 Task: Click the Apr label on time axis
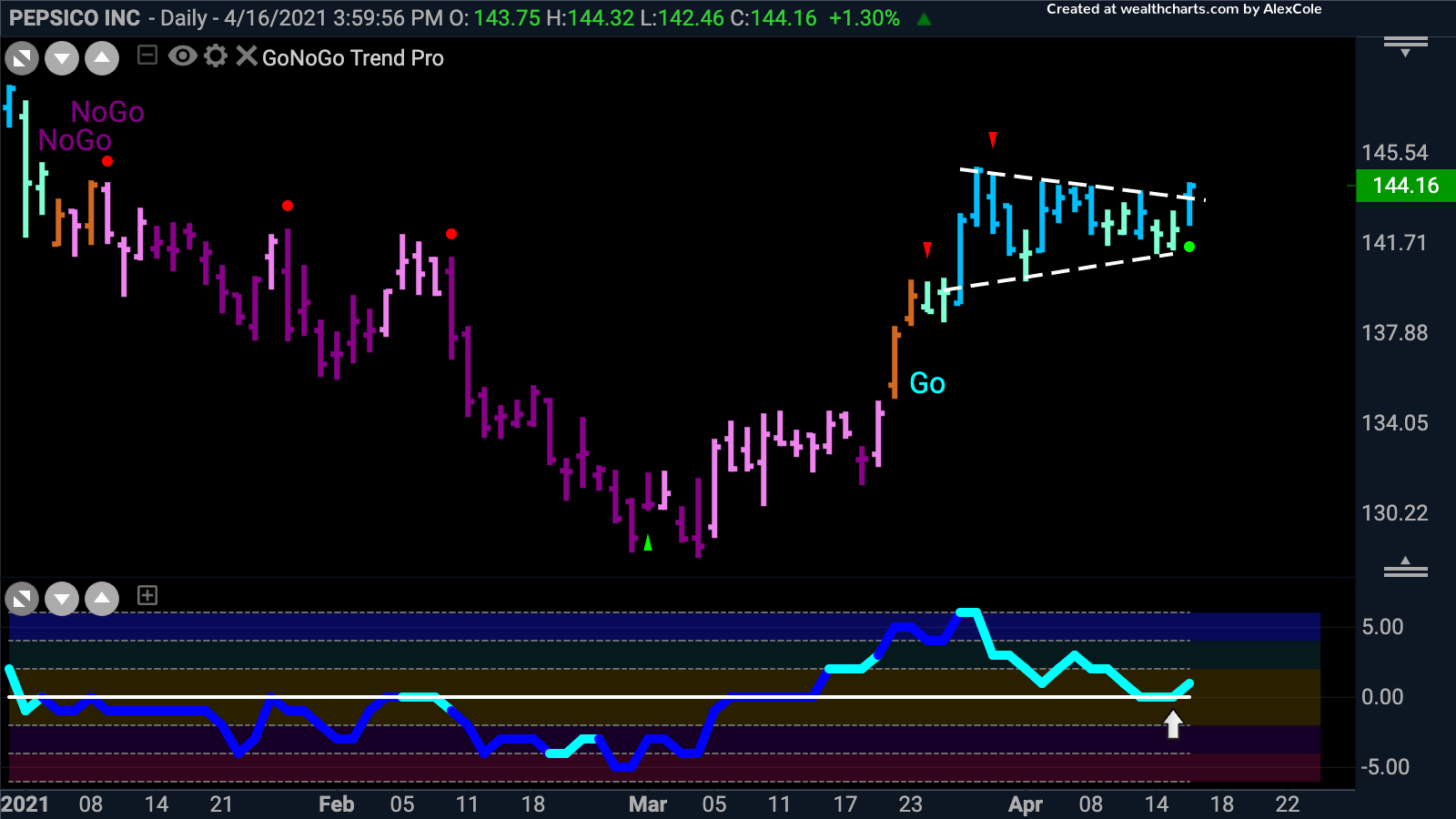click(1026, 804)
